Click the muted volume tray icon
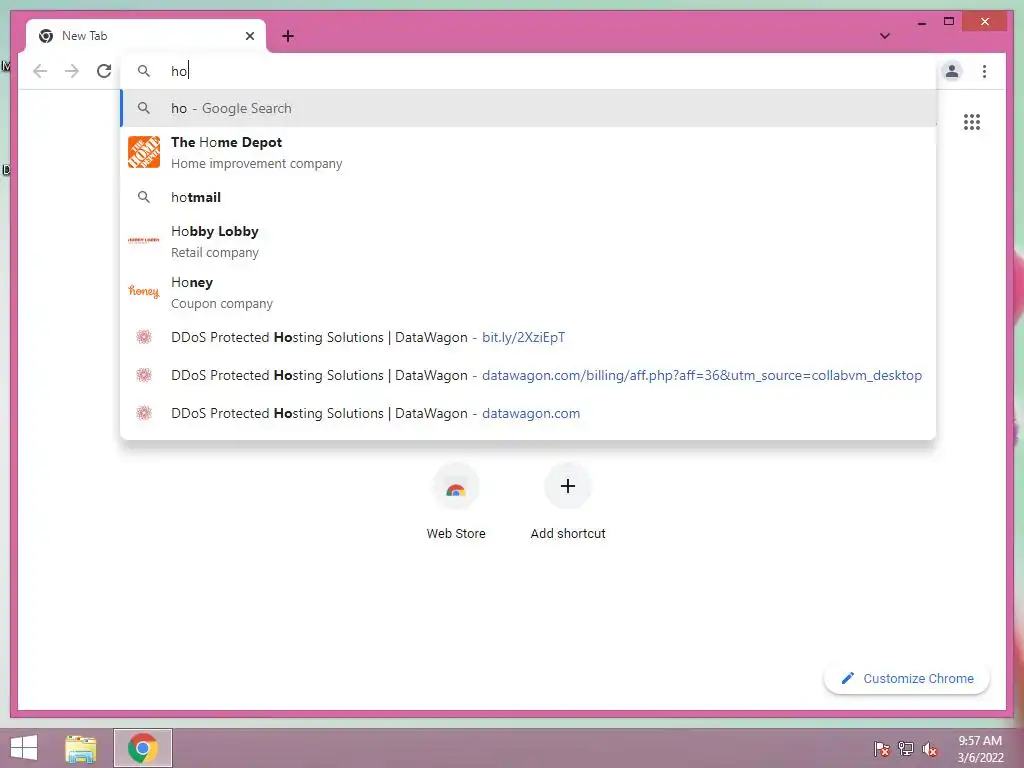 coord(930,749)
